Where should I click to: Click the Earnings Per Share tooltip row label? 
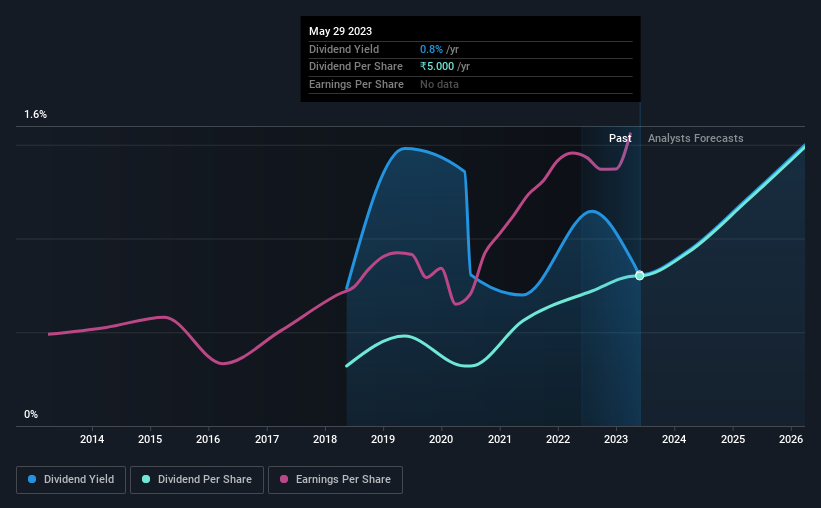coord(356,84)
